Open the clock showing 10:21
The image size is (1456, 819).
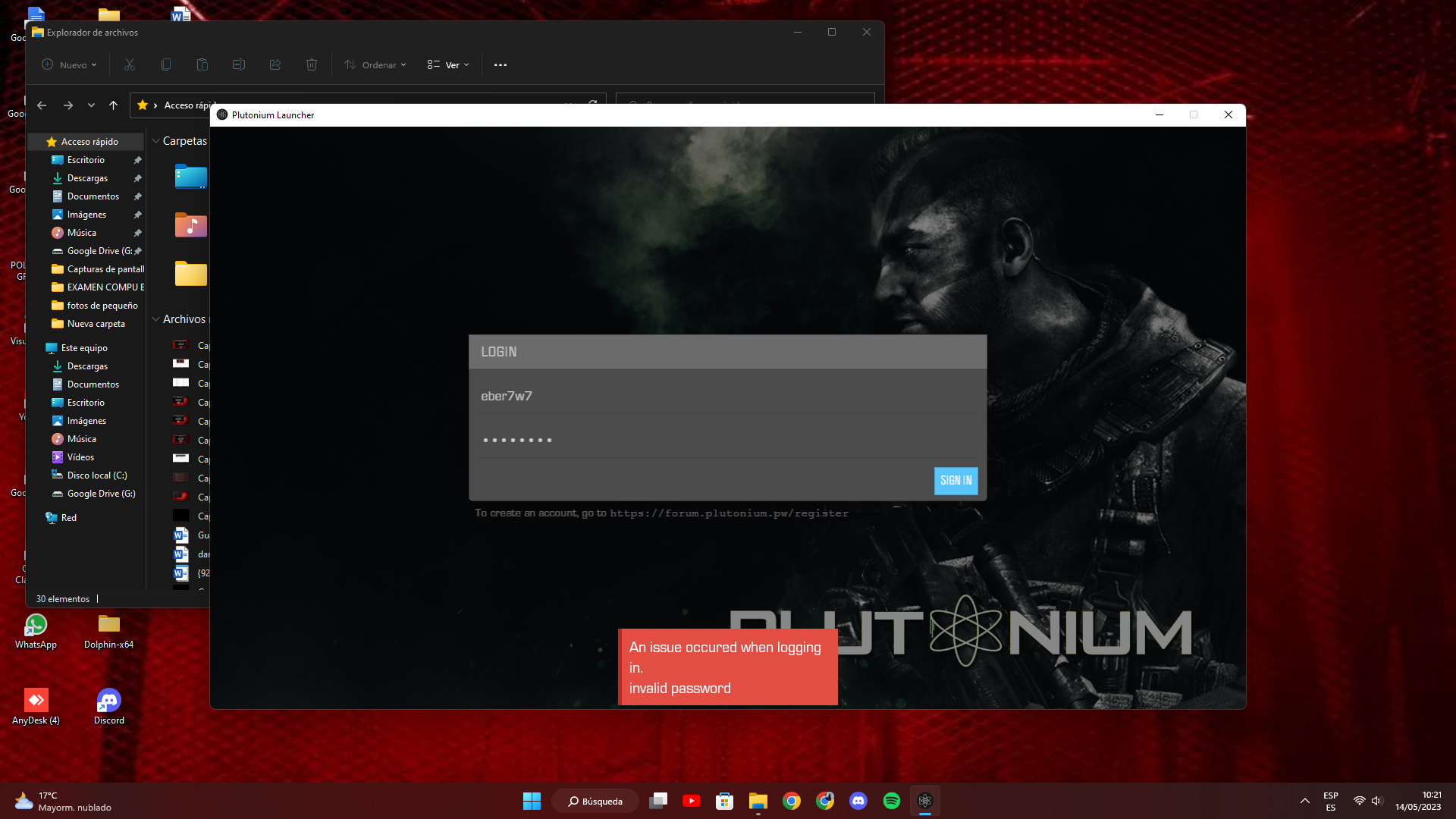1418,801
